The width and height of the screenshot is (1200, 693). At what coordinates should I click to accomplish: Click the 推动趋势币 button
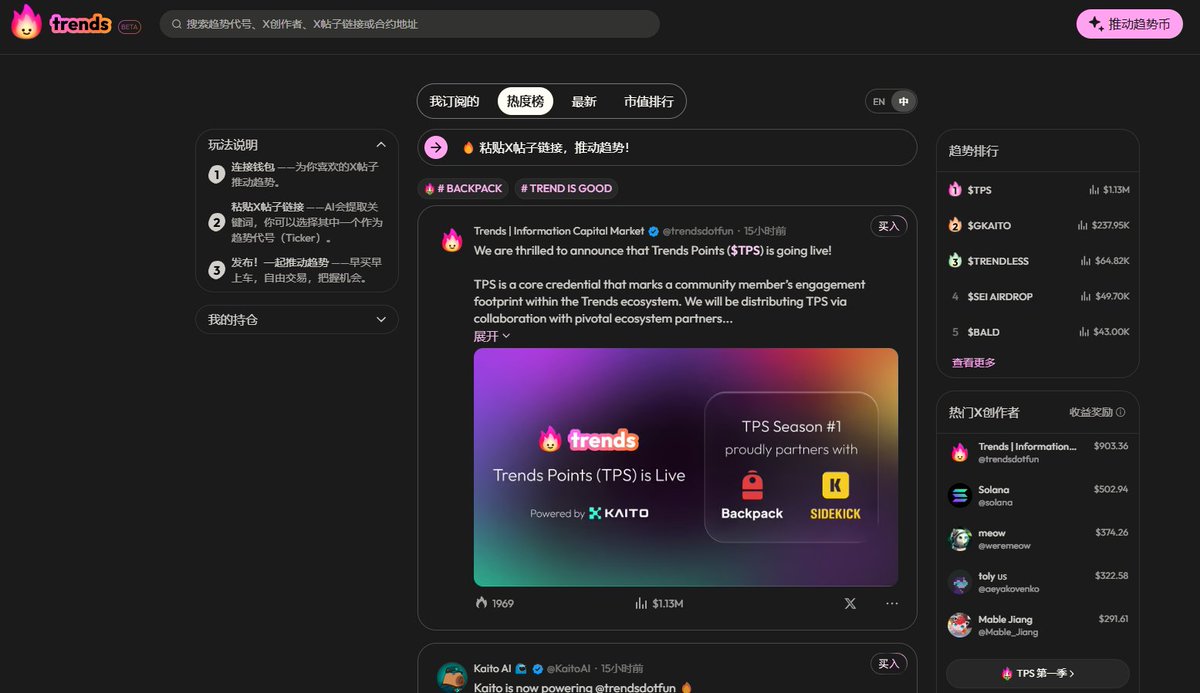point(1129,24)
